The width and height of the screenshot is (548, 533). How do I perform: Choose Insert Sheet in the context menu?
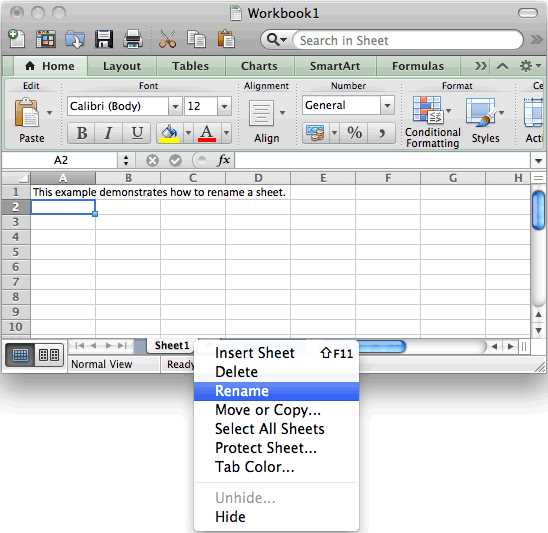point(276,353)
